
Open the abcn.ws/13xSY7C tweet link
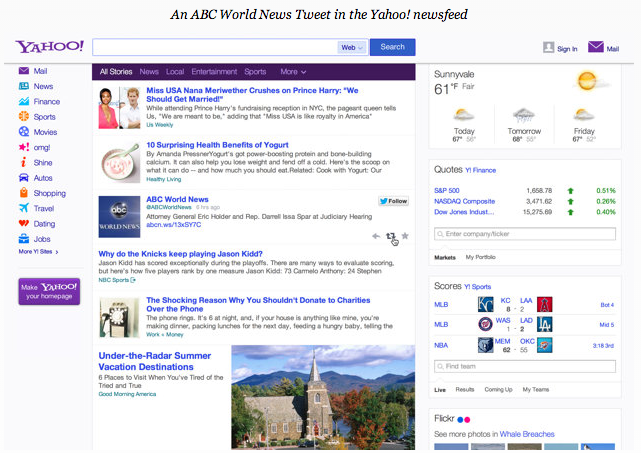point(173,224)
